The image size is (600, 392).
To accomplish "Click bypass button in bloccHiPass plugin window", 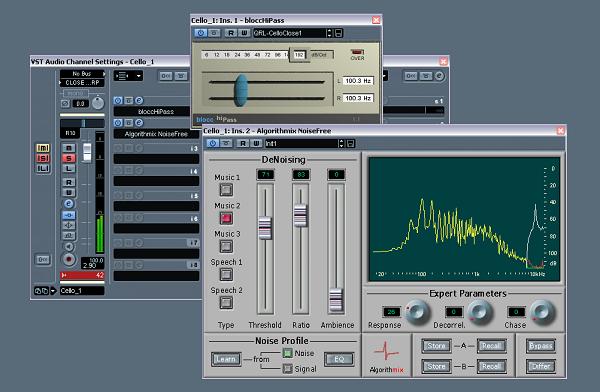I will [214, 33].
